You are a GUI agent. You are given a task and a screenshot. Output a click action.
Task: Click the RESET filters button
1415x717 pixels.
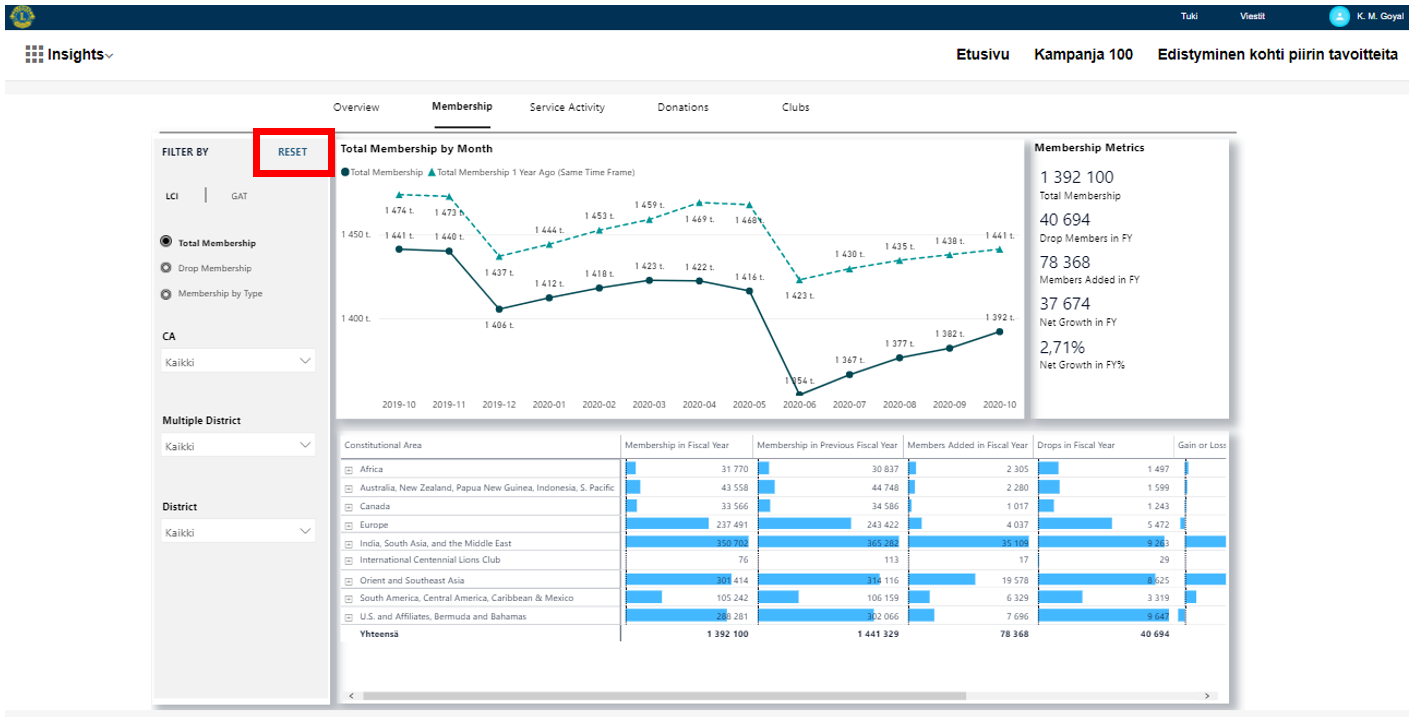click(x=293, y=152)
